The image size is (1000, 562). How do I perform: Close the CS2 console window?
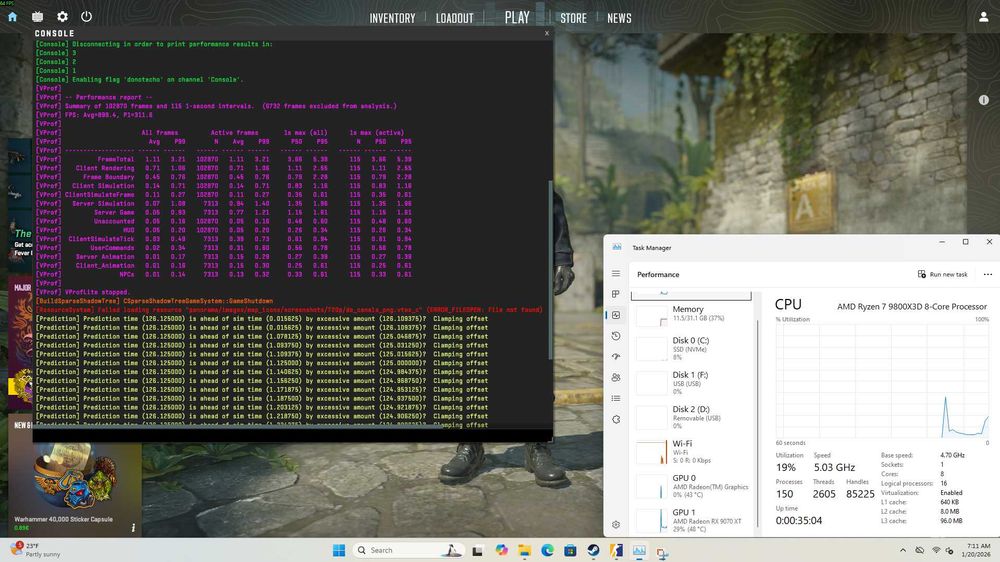coord(547,33)
